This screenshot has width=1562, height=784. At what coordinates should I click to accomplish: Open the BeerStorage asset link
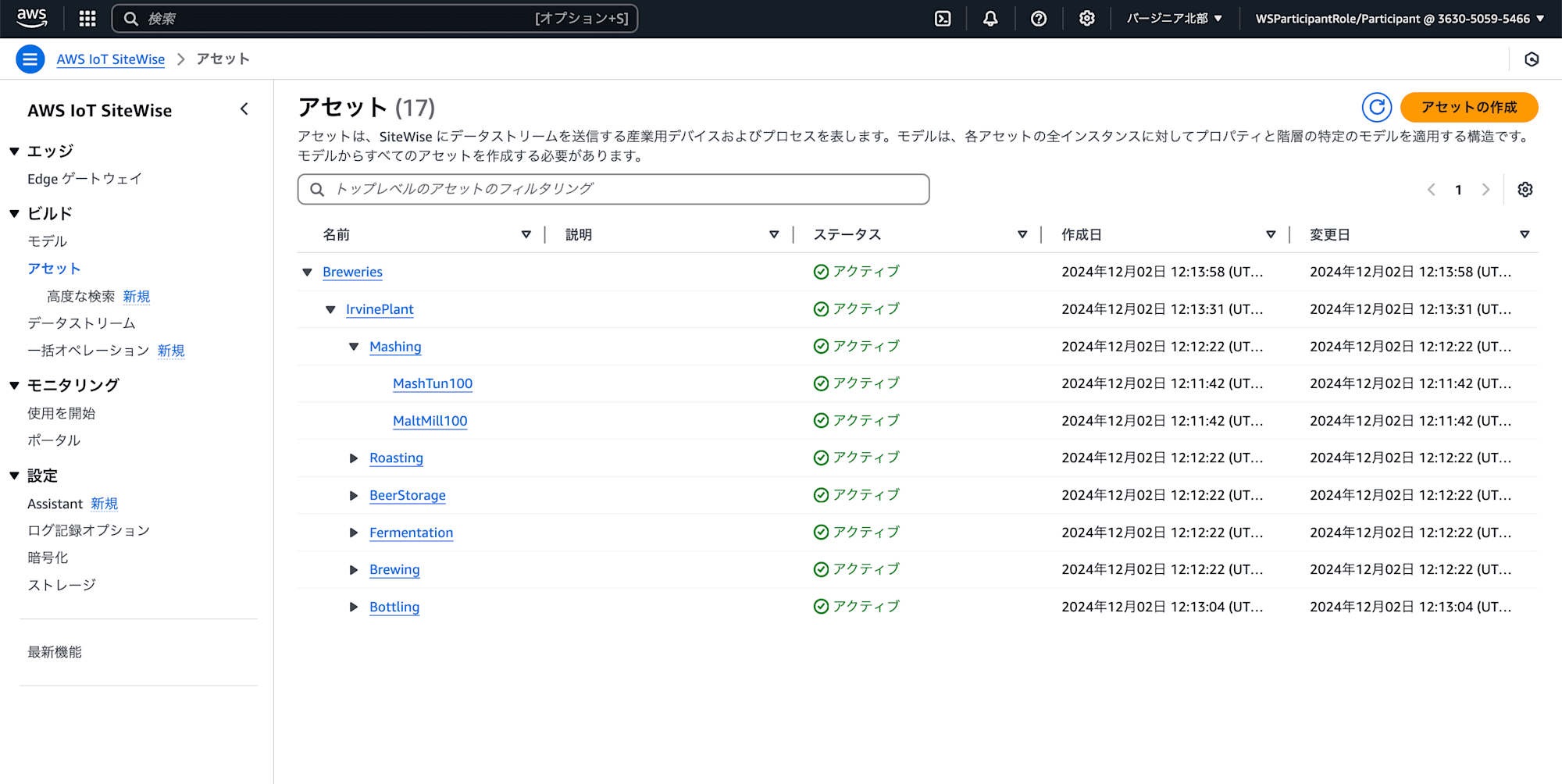pos(408,496)
